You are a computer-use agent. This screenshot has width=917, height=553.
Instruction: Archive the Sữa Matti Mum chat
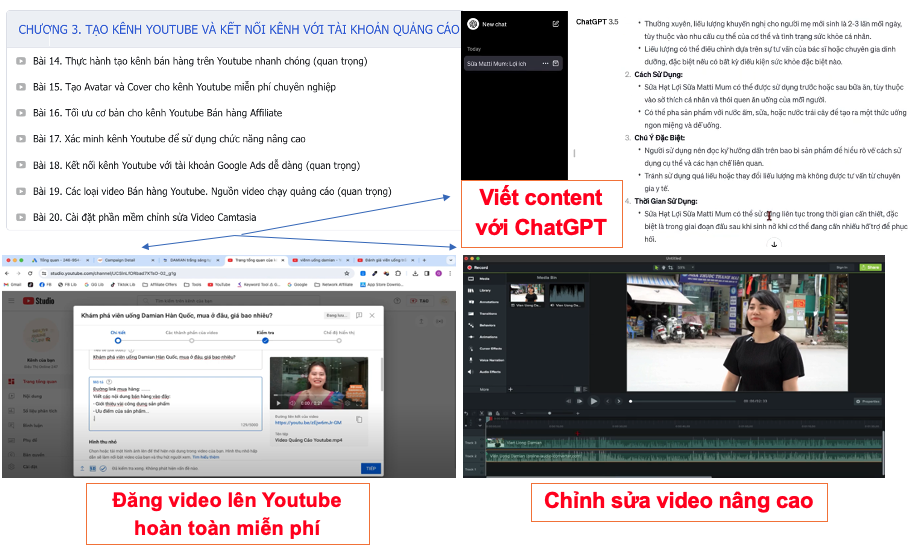pos(556,63)
